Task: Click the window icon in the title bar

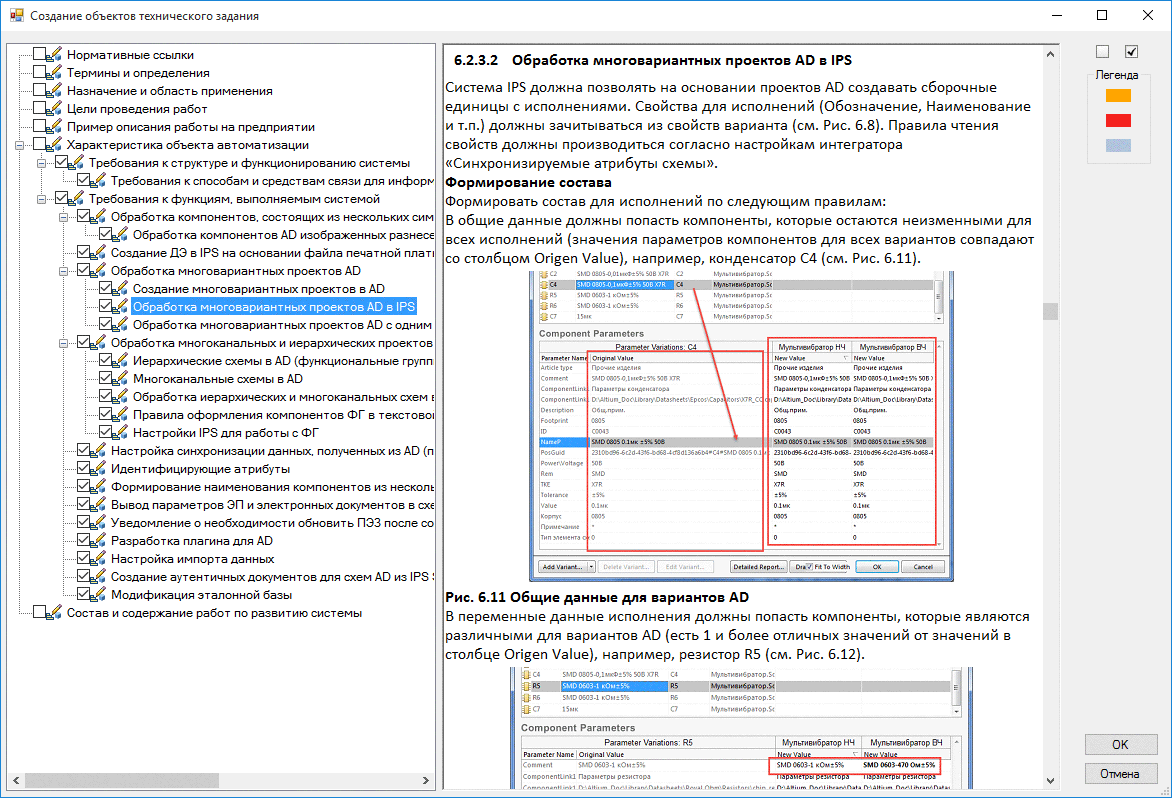Action: coord(15,16)
